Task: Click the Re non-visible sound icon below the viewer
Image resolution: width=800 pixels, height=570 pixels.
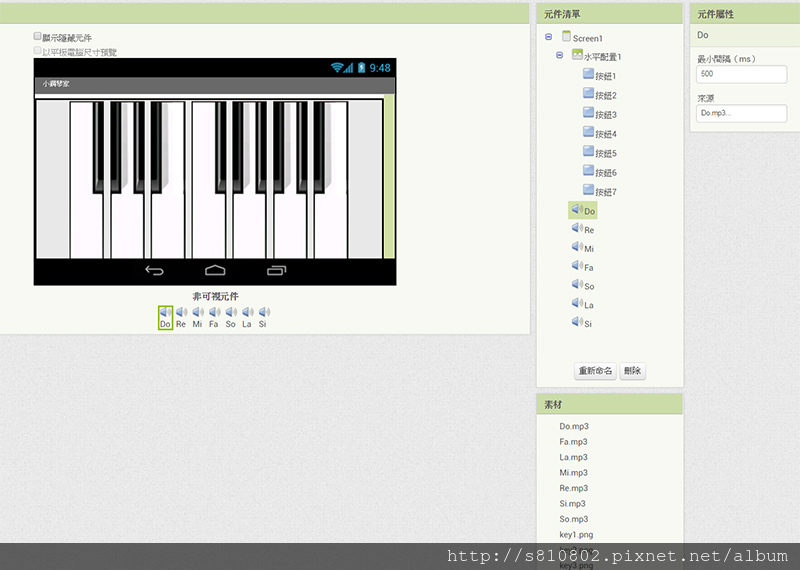Action: (x=181, y=317)
